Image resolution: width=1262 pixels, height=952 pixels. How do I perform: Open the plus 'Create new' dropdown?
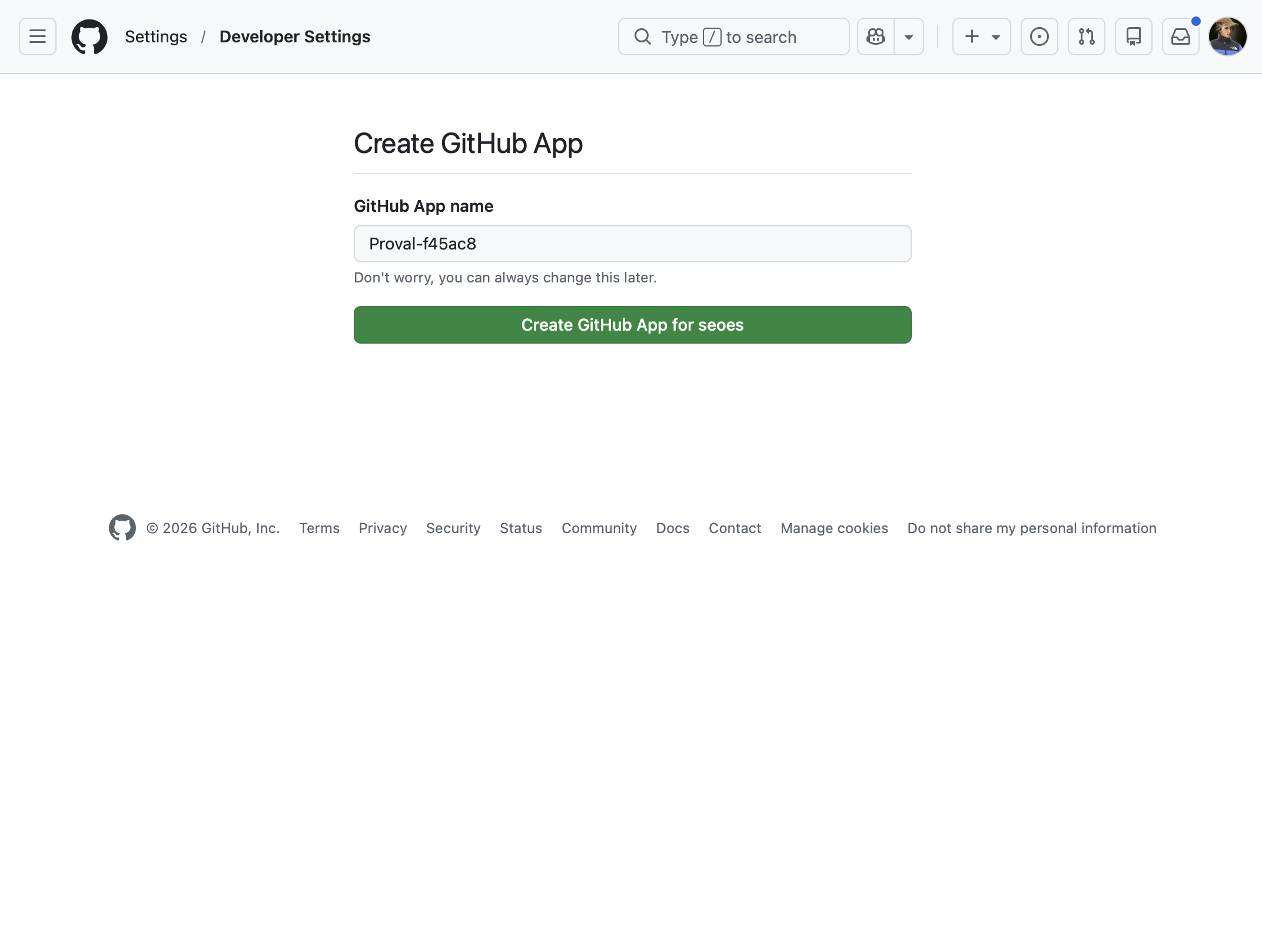(982, 36)
